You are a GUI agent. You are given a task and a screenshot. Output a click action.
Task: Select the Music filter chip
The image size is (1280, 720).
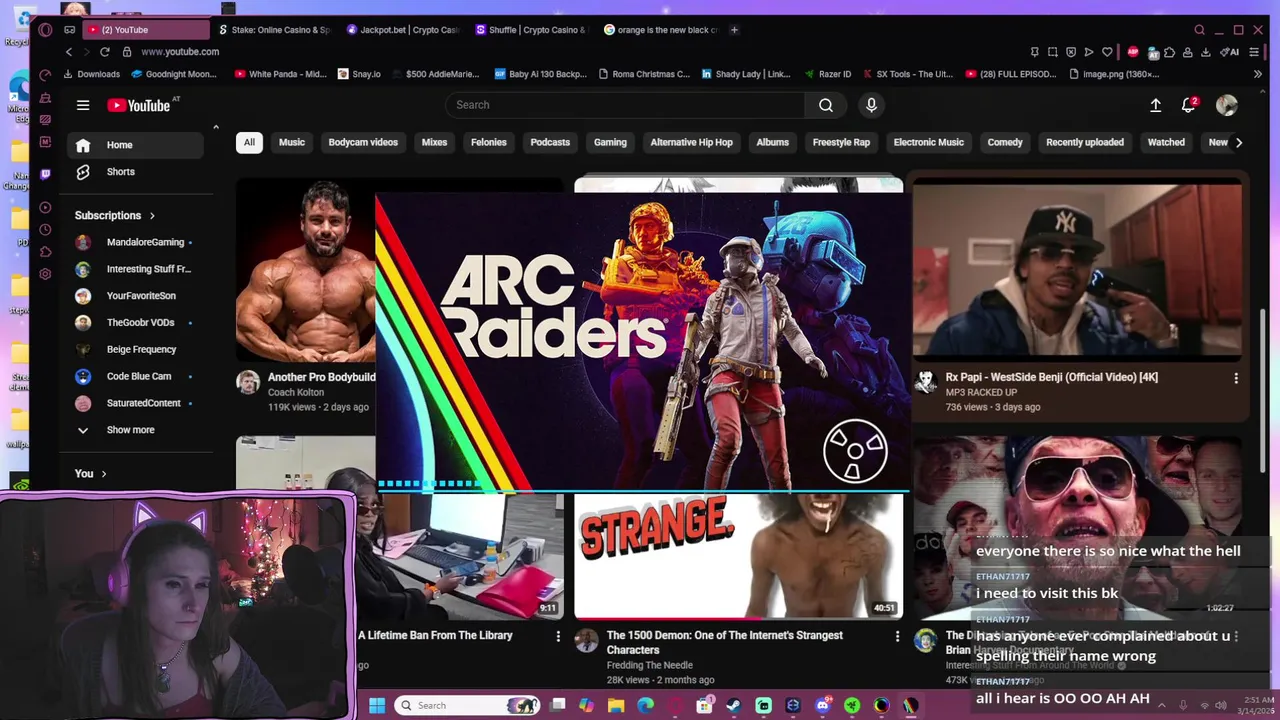tap(292, 142)
